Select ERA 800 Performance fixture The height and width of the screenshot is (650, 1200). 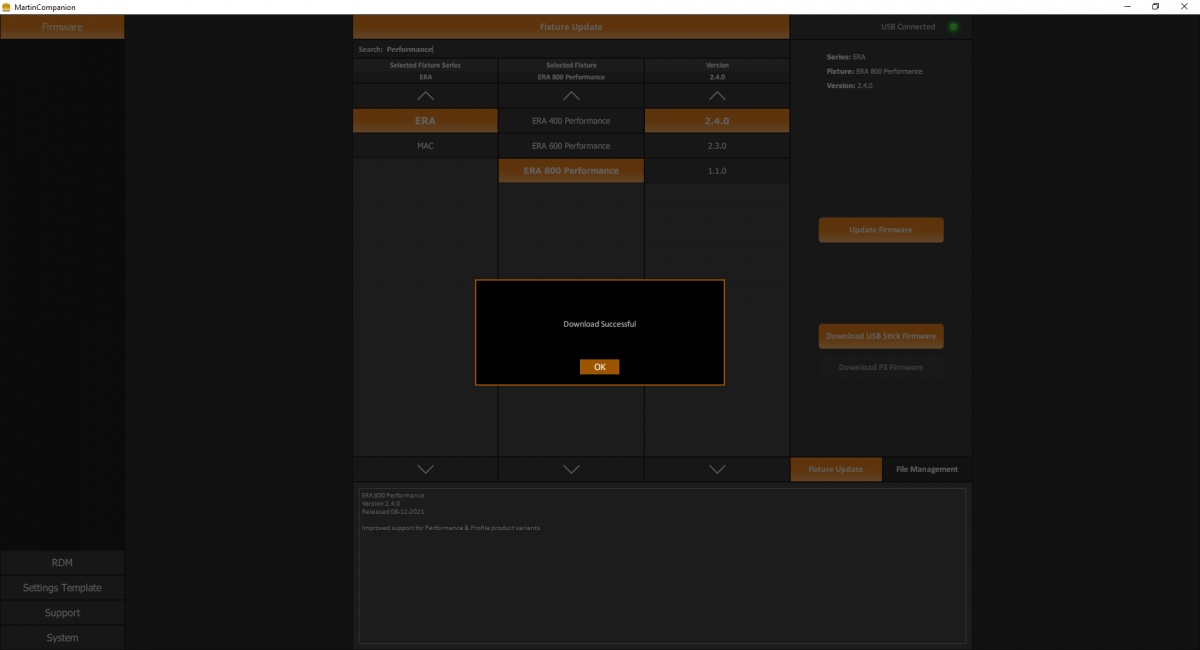pyautogui.click(x=571, y=171)
